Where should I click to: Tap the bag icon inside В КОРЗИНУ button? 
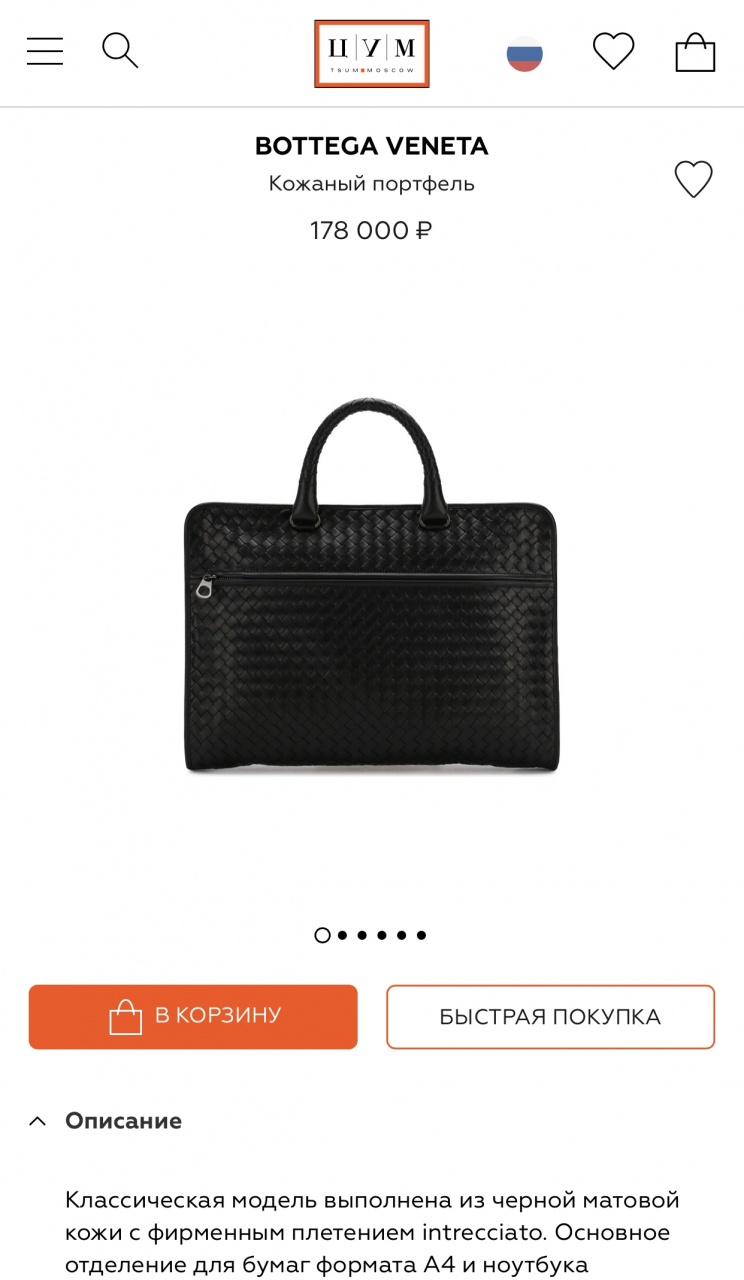(x=126, y=1016)
